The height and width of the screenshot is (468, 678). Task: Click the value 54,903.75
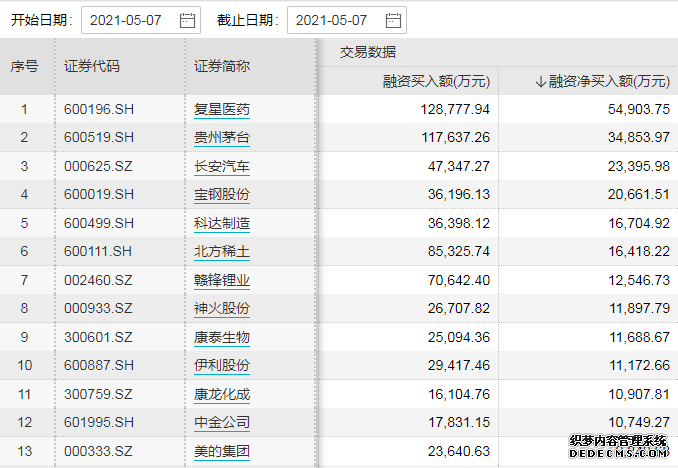pos(639,109)
